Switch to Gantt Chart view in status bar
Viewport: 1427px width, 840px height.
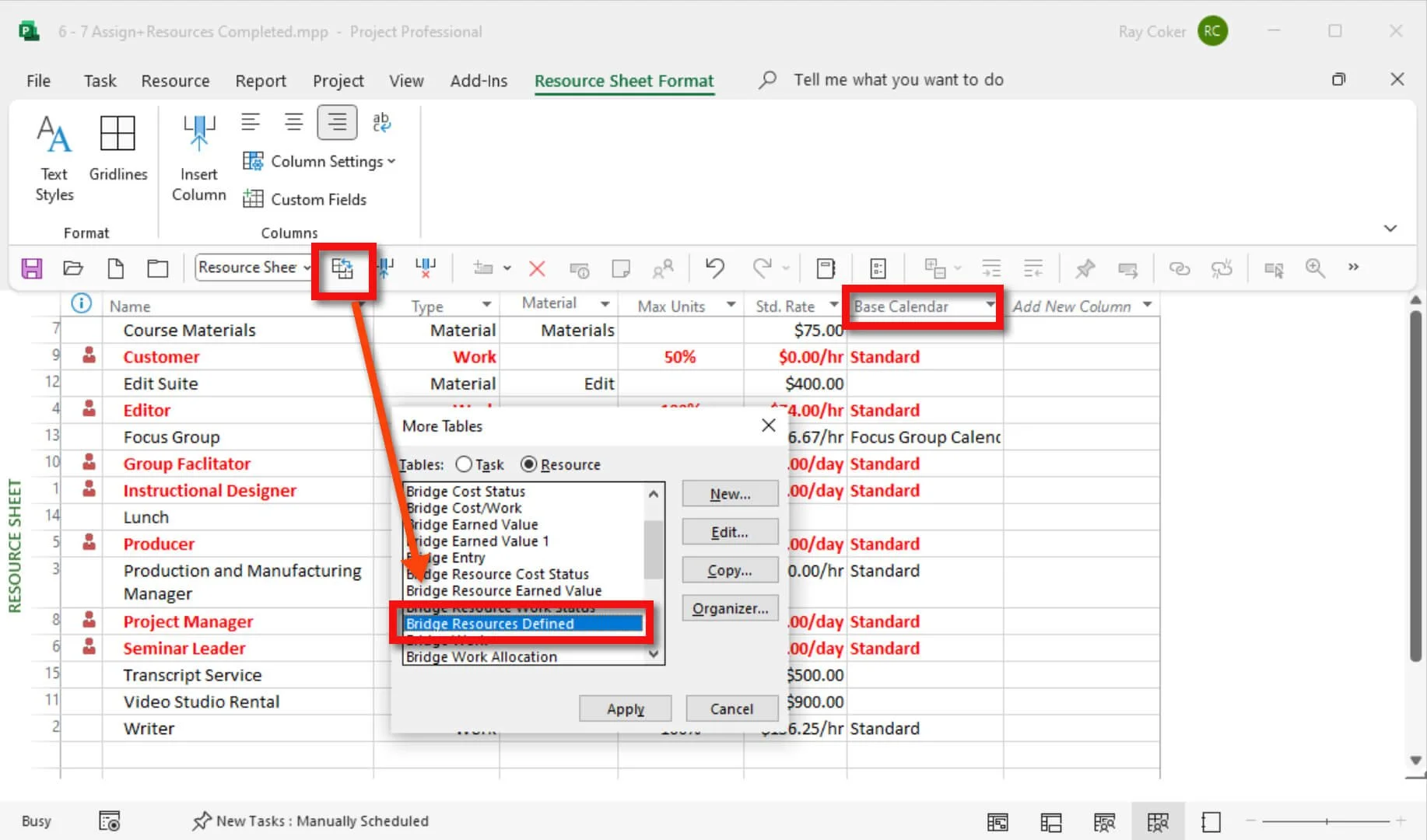[997, 821]
